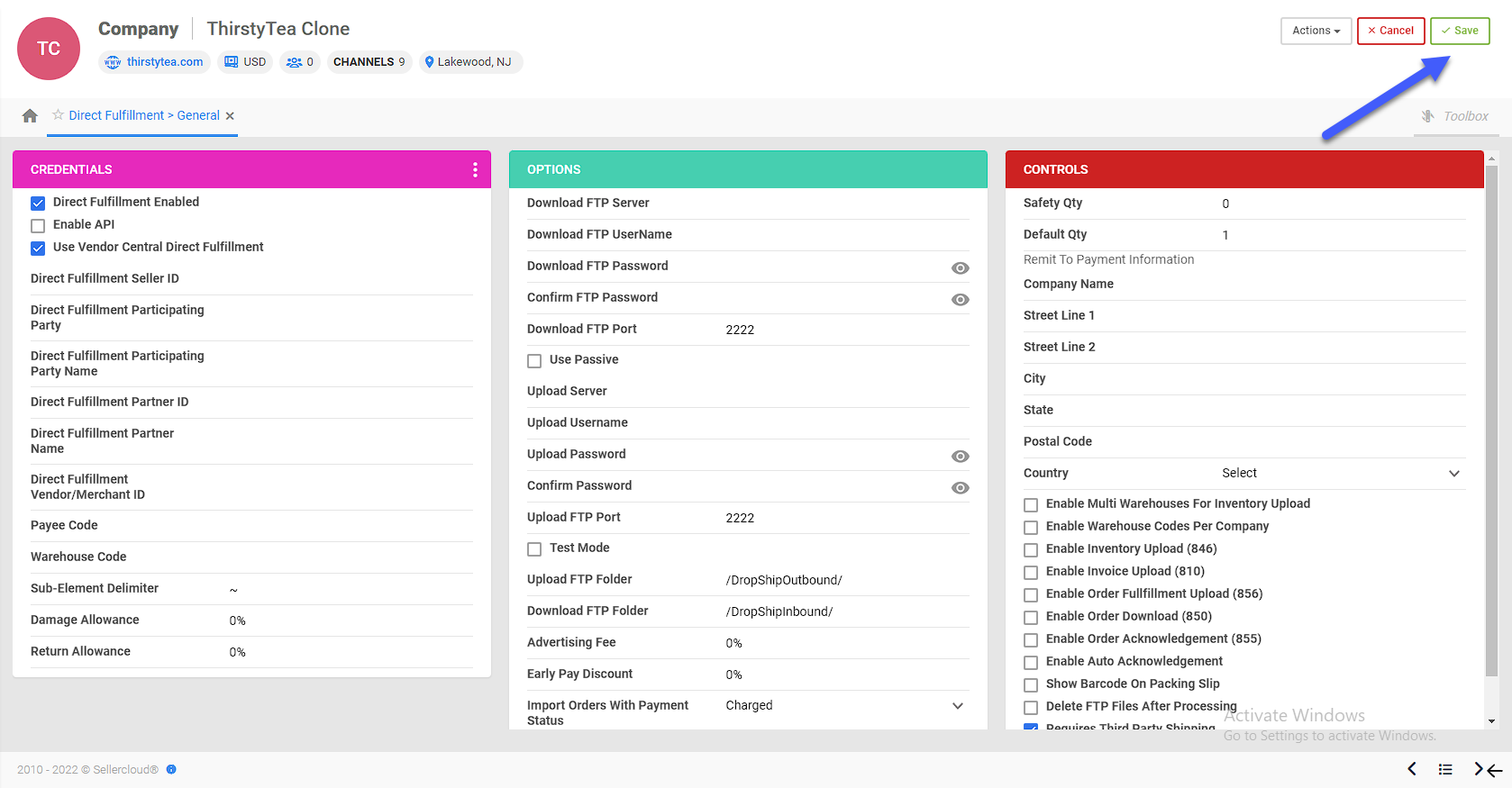The width and height of the screenshot is (1512, 788).
Task: Click the Company Name field
Action: tap(1343, 285)
